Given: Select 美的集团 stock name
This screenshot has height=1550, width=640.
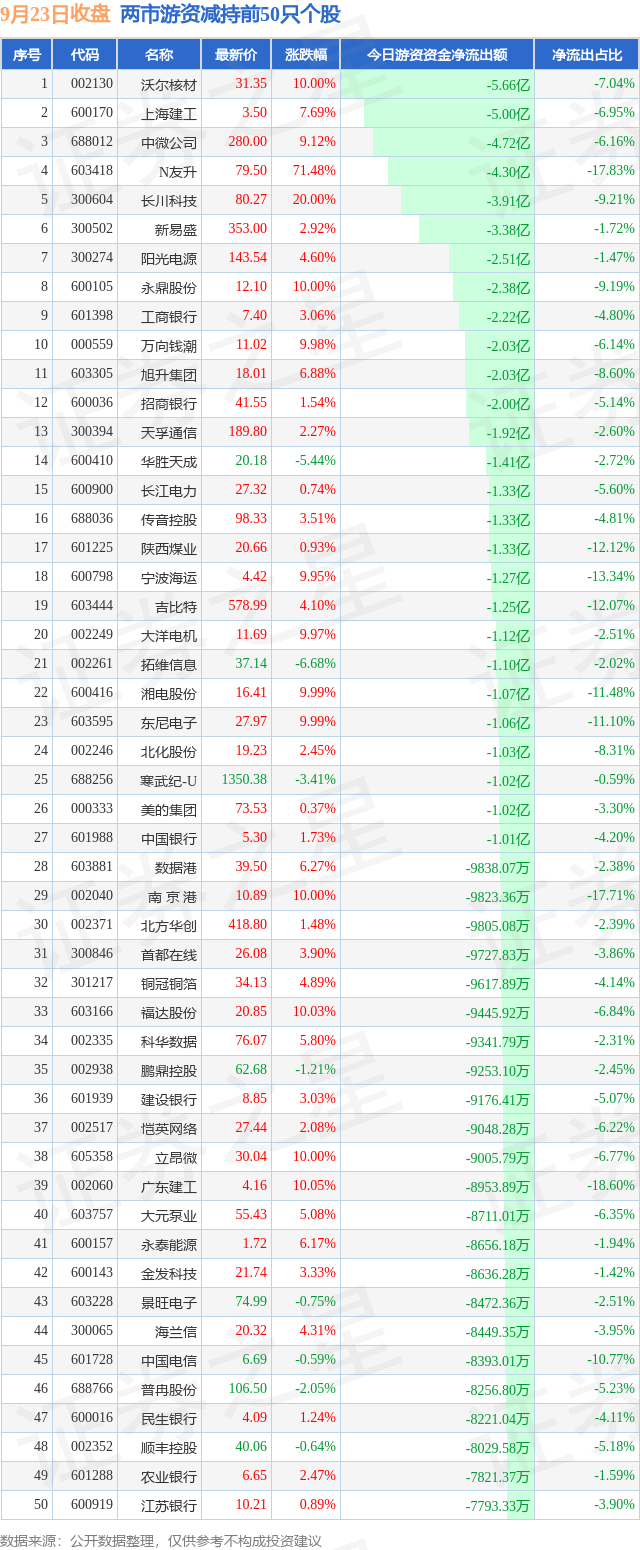Looking at the screenshot, I should tap(169, 809).
